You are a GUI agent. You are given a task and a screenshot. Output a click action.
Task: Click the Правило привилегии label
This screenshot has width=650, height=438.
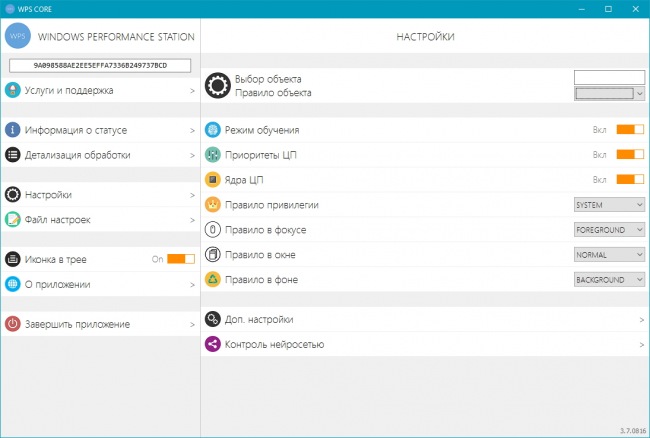click(272, 205)
